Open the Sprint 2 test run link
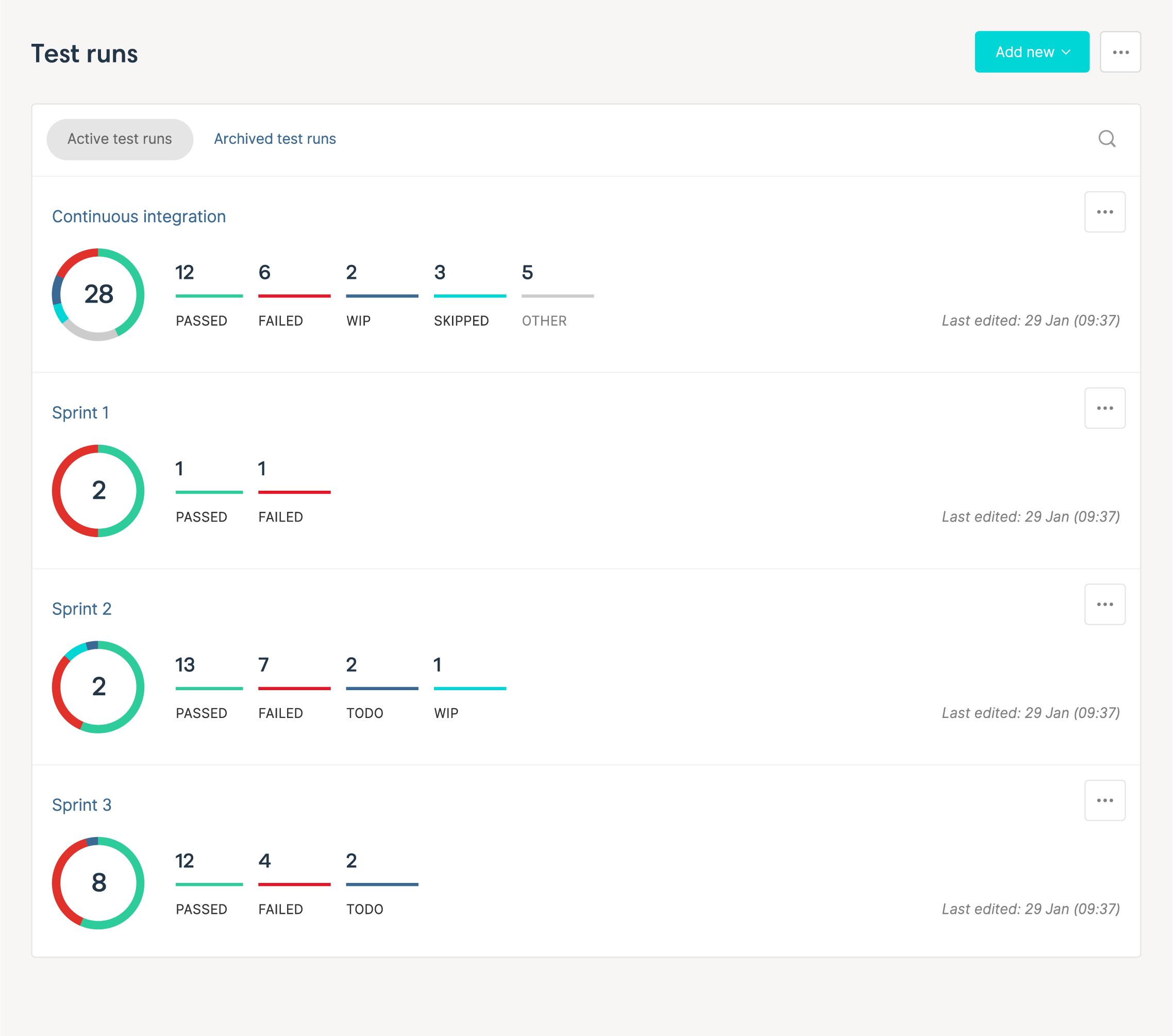 (81, 609)
